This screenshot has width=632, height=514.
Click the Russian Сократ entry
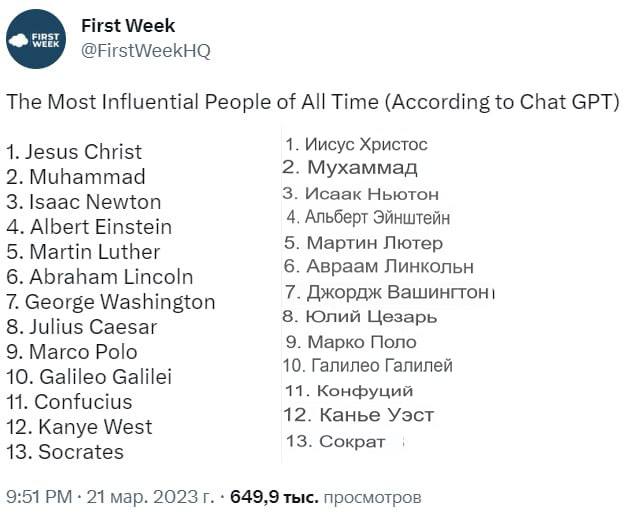coord(336,441)
